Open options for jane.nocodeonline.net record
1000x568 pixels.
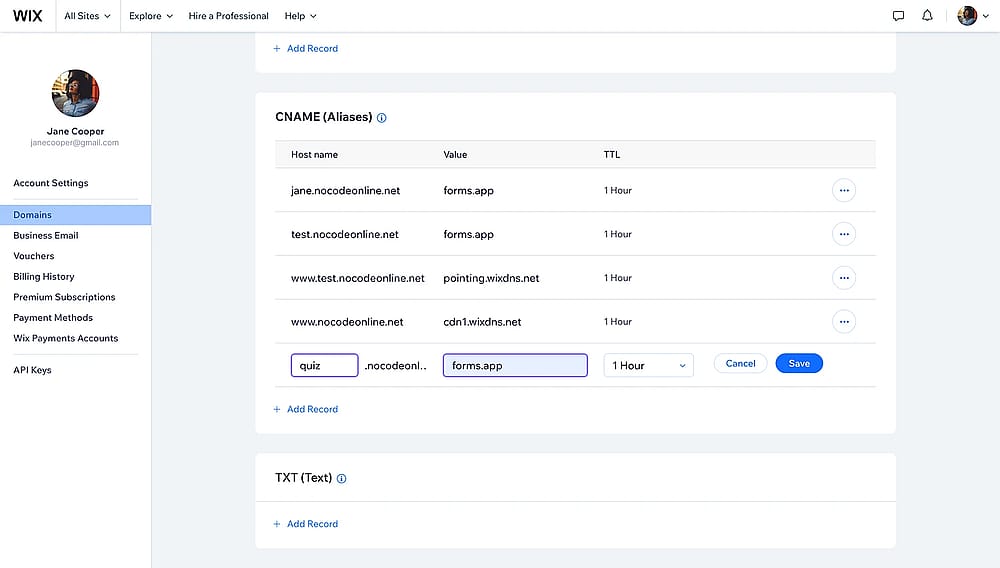click(x=844, y=190)
